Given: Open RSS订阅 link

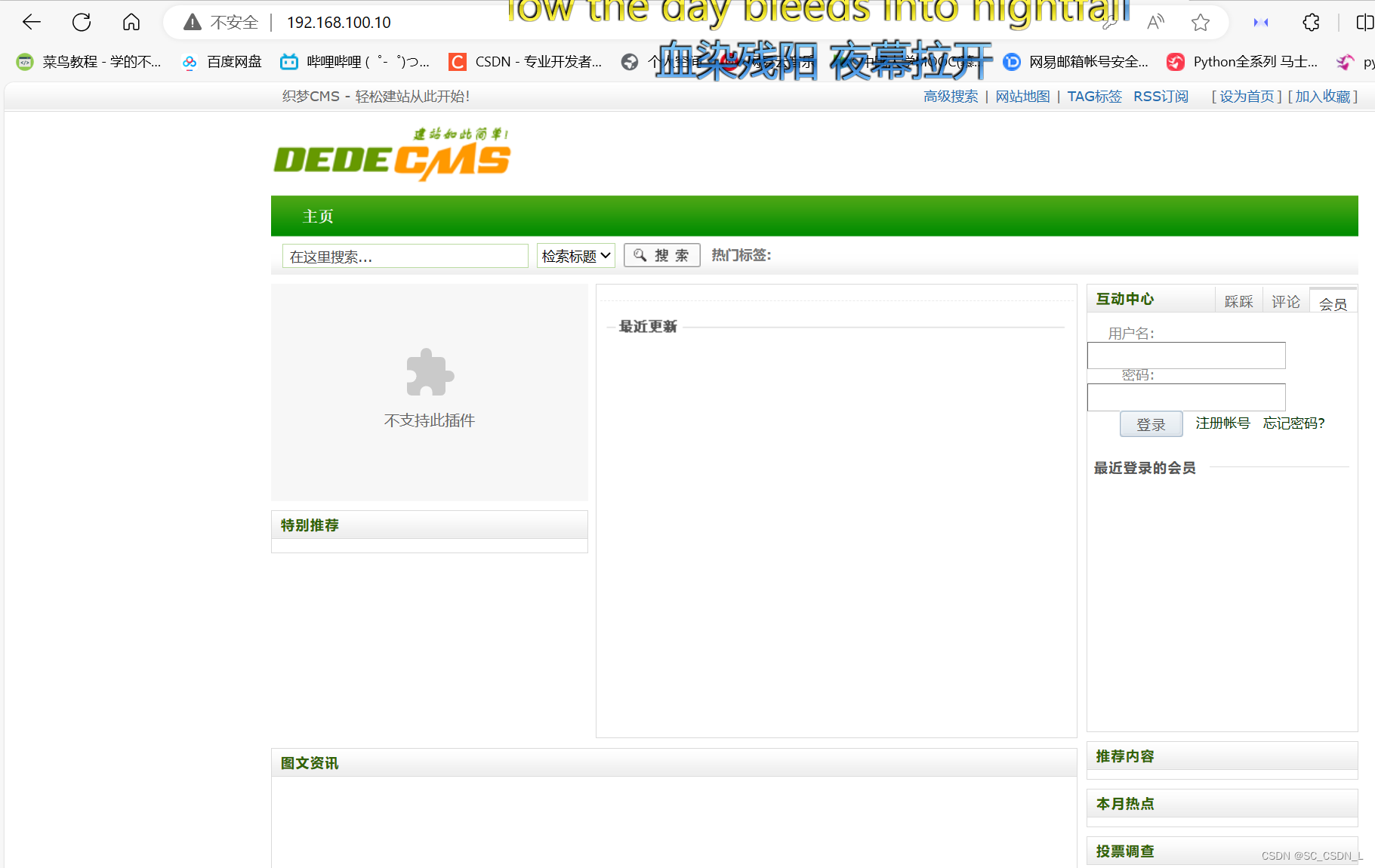Looking at the screenshot, I should tap(1161, 97).
